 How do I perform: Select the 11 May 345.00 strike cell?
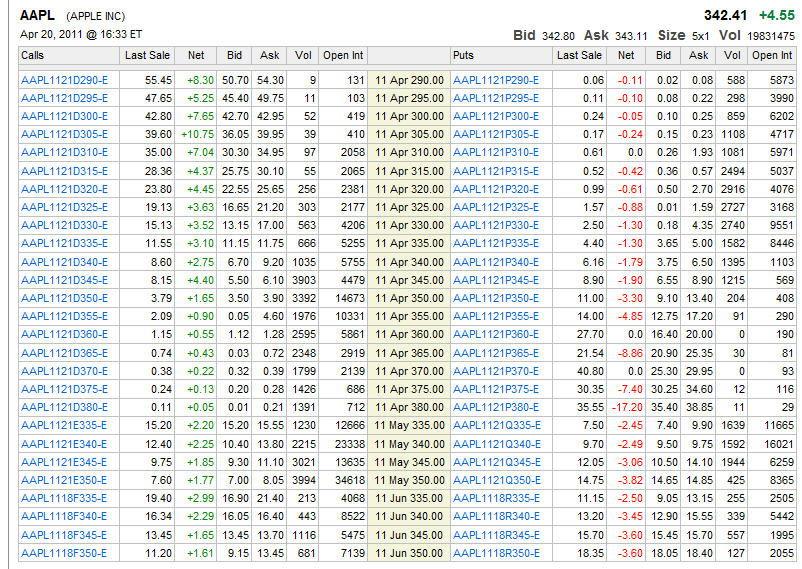pyautogui.click(x=409, y=461)
